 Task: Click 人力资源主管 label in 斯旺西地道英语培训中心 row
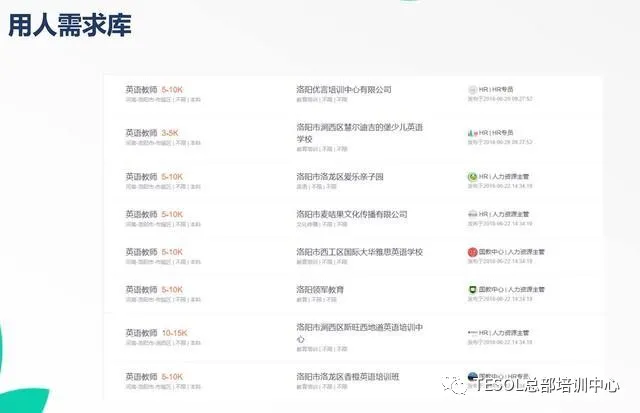[x=510, y=333]
